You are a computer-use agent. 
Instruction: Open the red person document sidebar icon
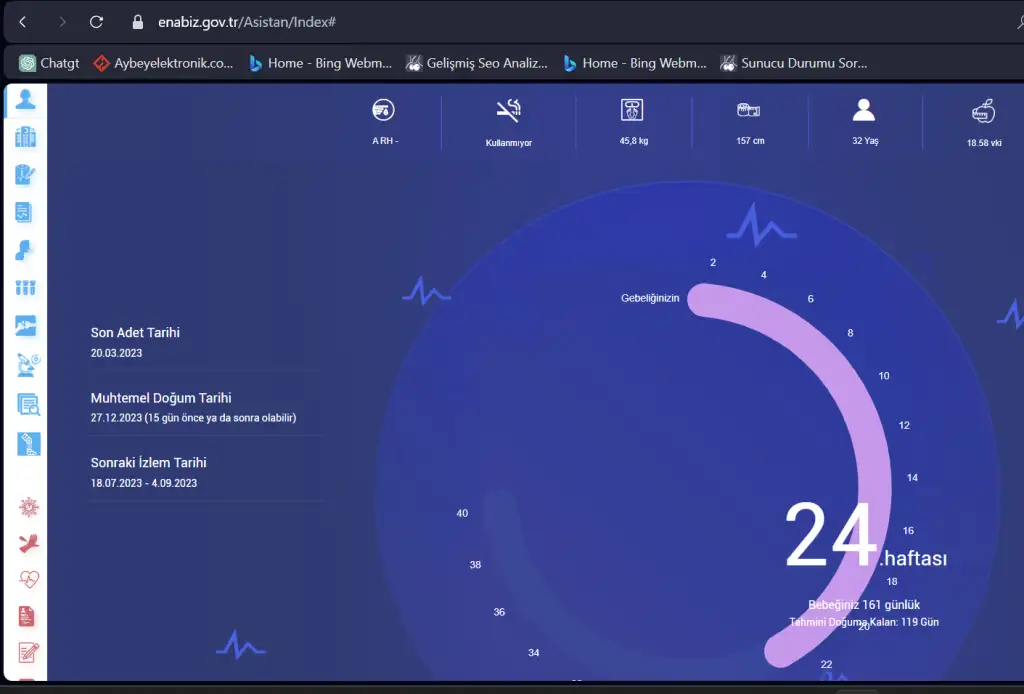point(26,616)
